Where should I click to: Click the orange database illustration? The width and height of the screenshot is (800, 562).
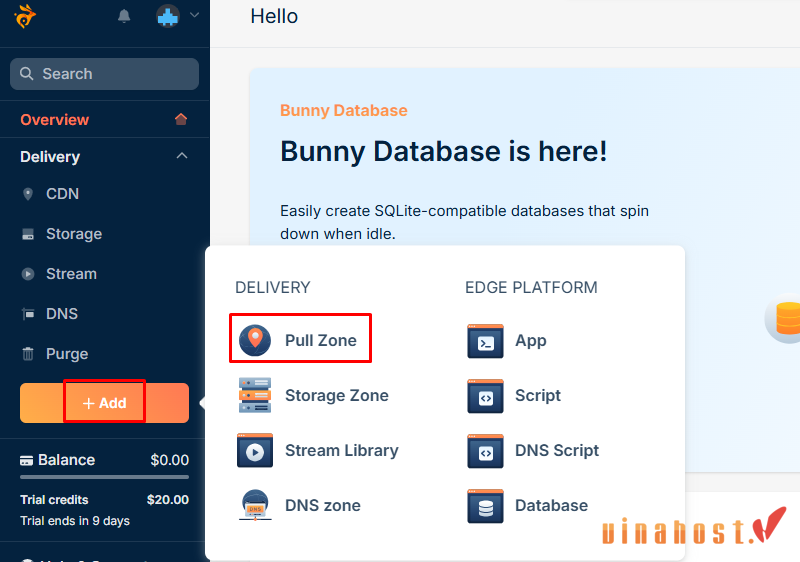click(x=784, y=318)
